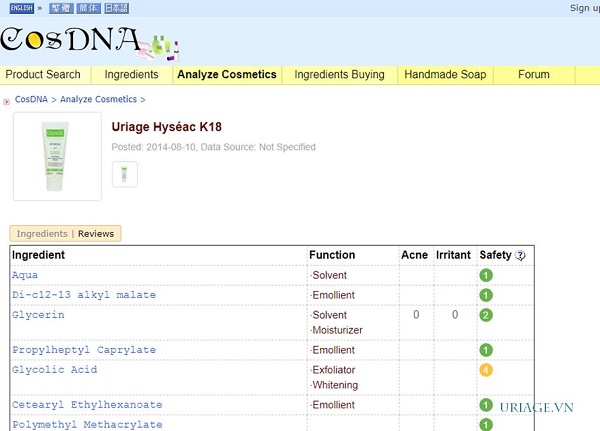Open the Product Search menu
Image resolution: width=600 pixels, height=431 pixels.
(x=43, y=75)
